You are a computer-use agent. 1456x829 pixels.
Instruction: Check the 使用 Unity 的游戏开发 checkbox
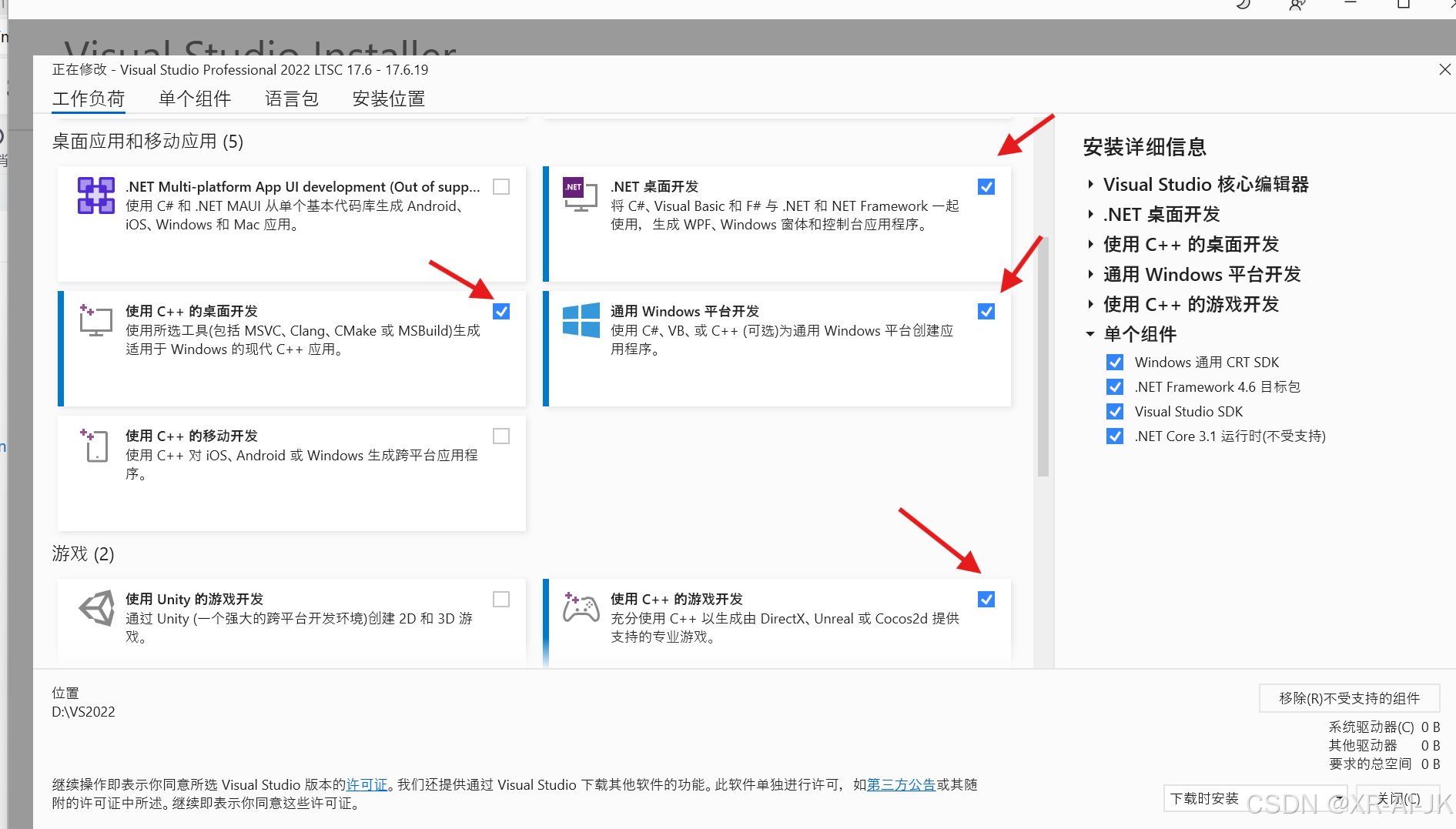[501, 600]
